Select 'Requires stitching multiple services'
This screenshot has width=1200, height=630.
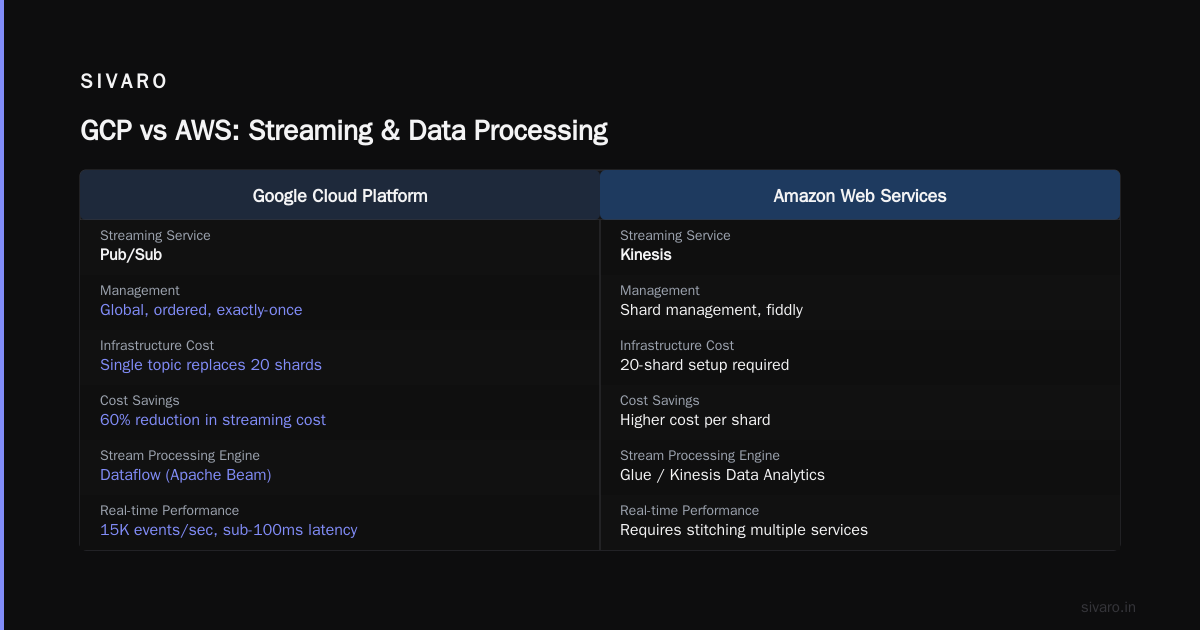(744, 530)
